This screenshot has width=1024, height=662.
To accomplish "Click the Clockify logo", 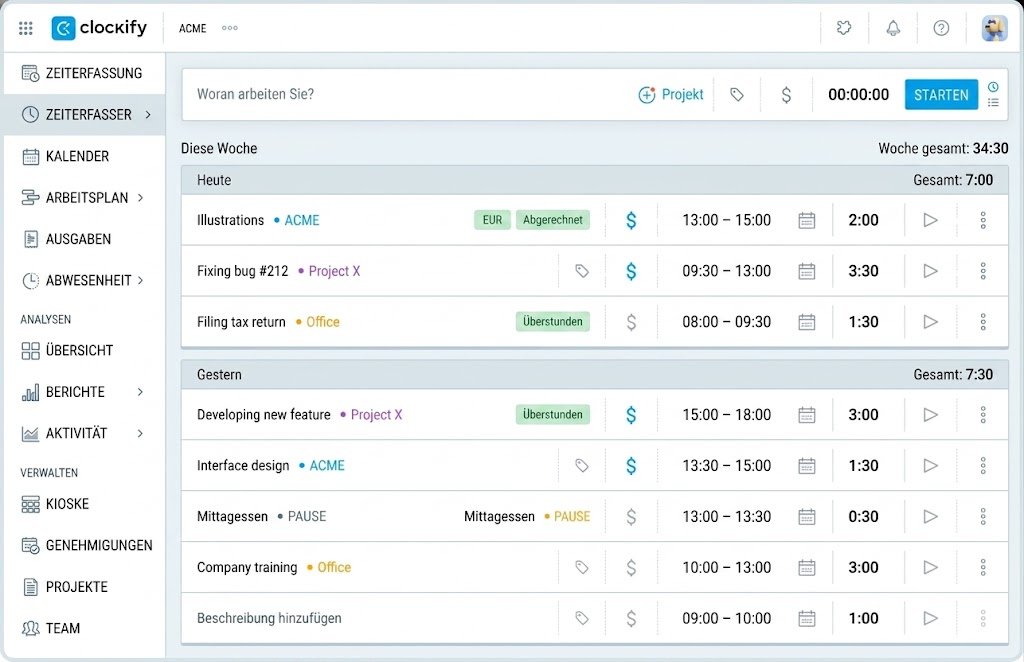I will 99,28.
